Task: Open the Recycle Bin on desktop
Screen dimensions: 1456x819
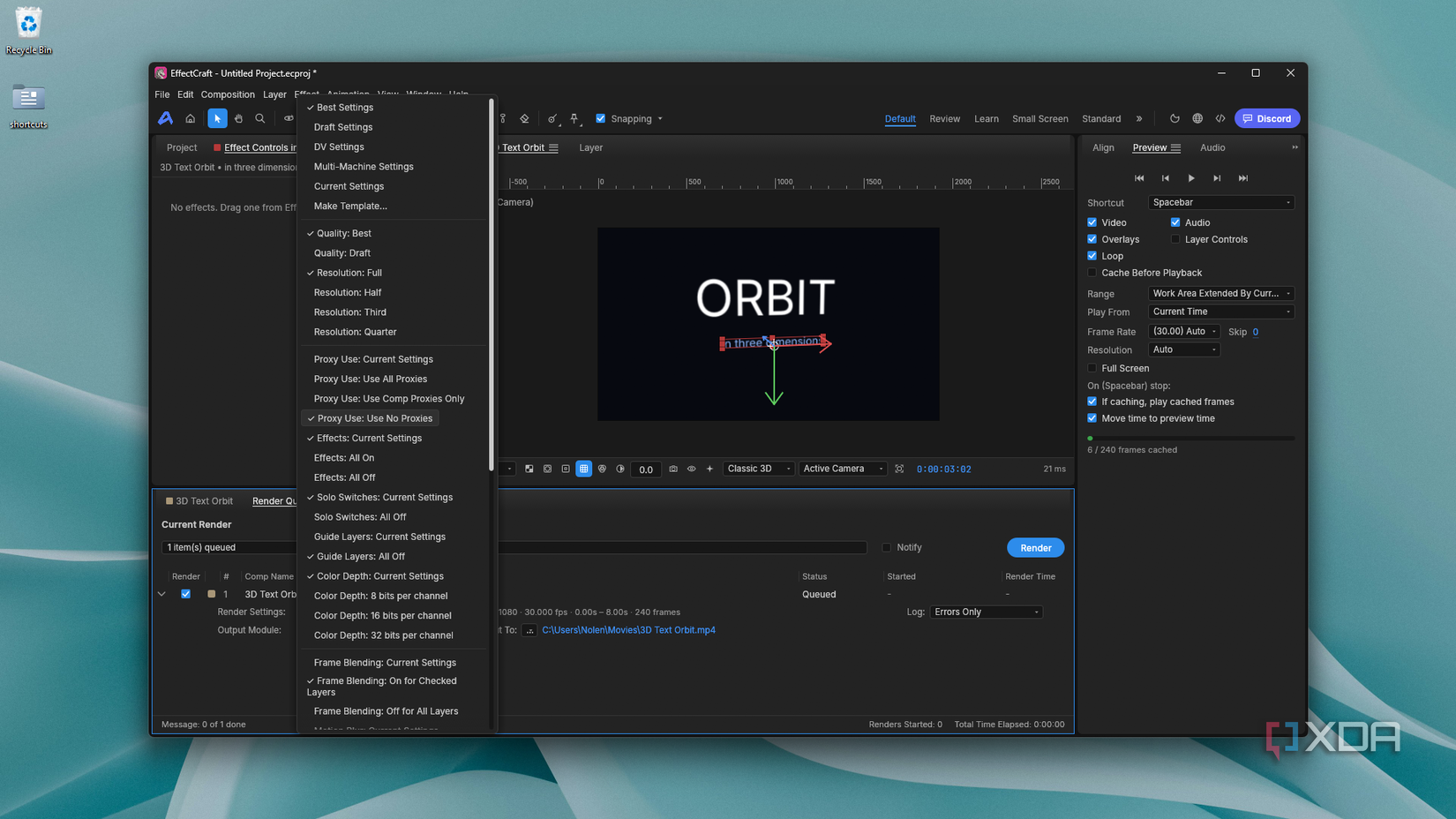Action: [x=28, y=31]
